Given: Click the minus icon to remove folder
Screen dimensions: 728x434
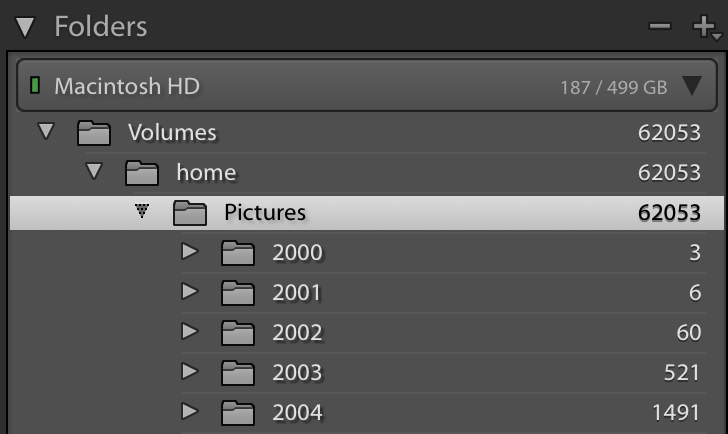Looking at the screenshot, I should point(660,27).
